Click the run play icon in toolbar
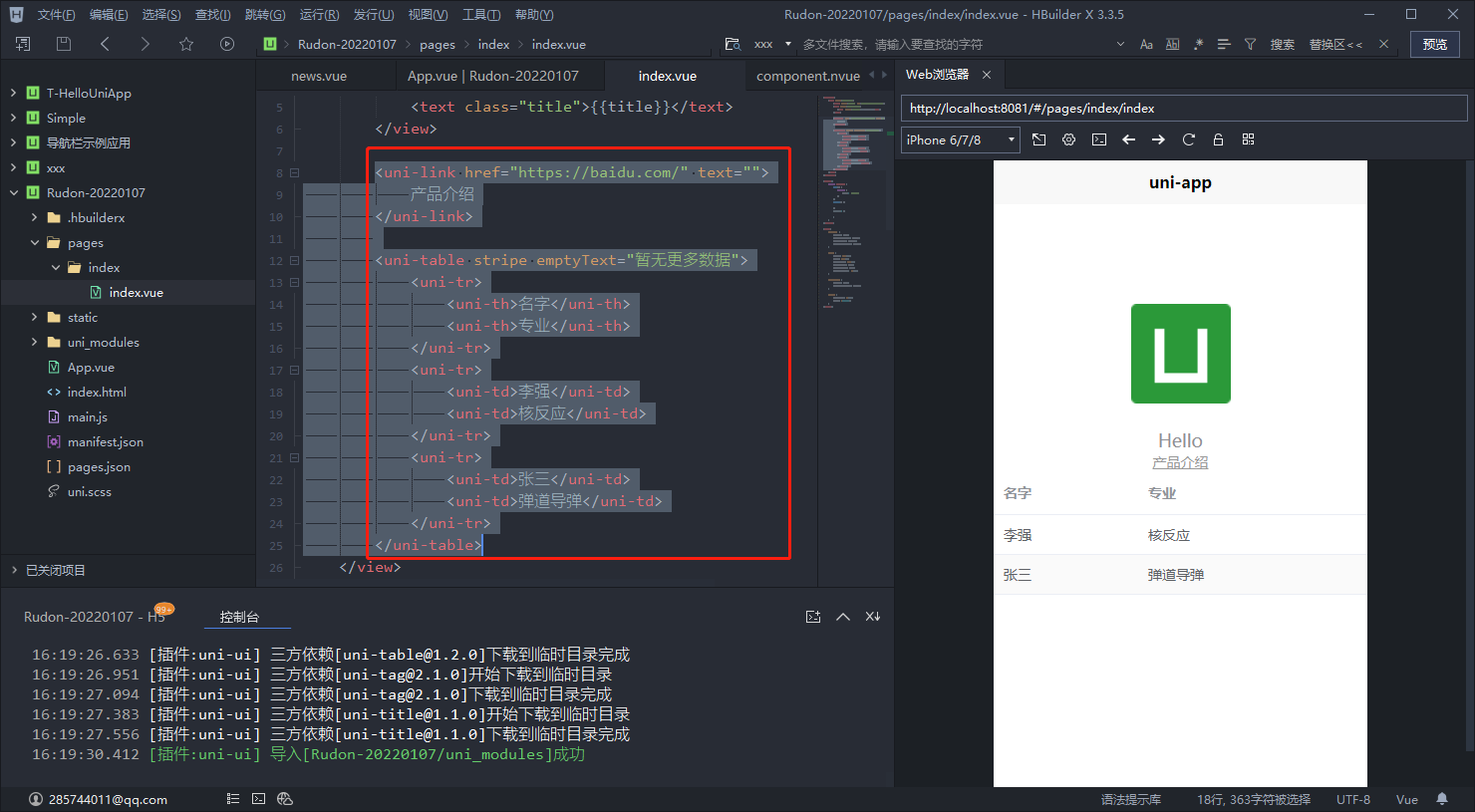 click(227, 44)
